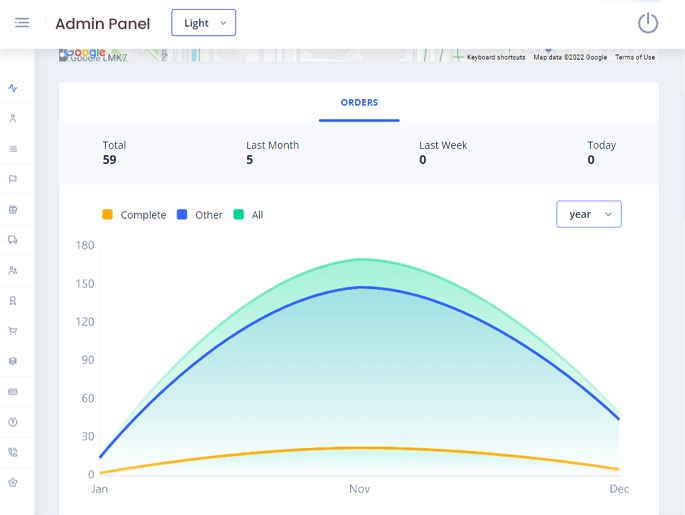Open the Light theme dropdown
This screenshot has height=515, width=685.
[x=204, y=23]
